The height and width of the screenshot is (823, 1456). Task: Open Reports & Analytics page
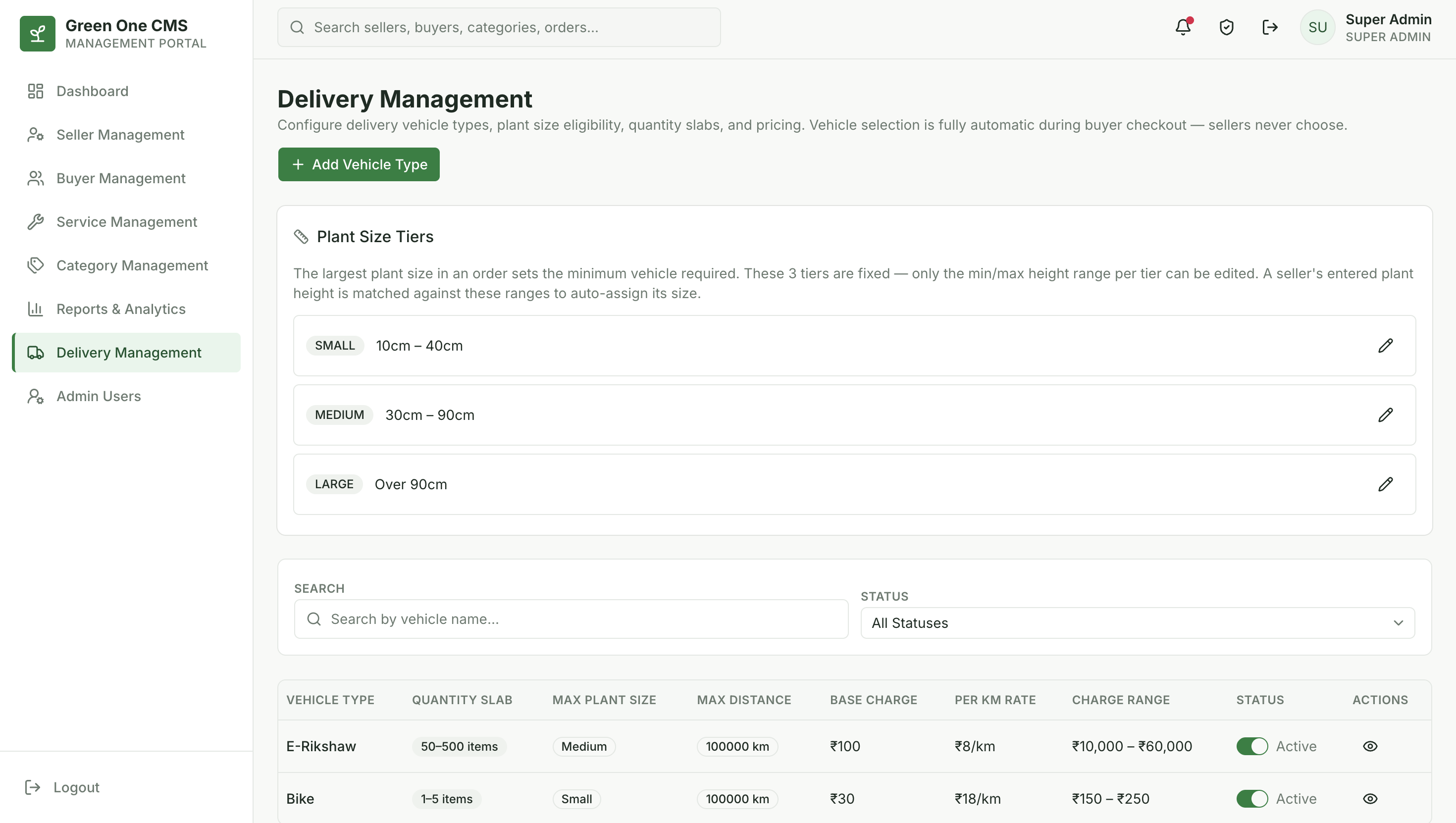(x=126, y=309)
